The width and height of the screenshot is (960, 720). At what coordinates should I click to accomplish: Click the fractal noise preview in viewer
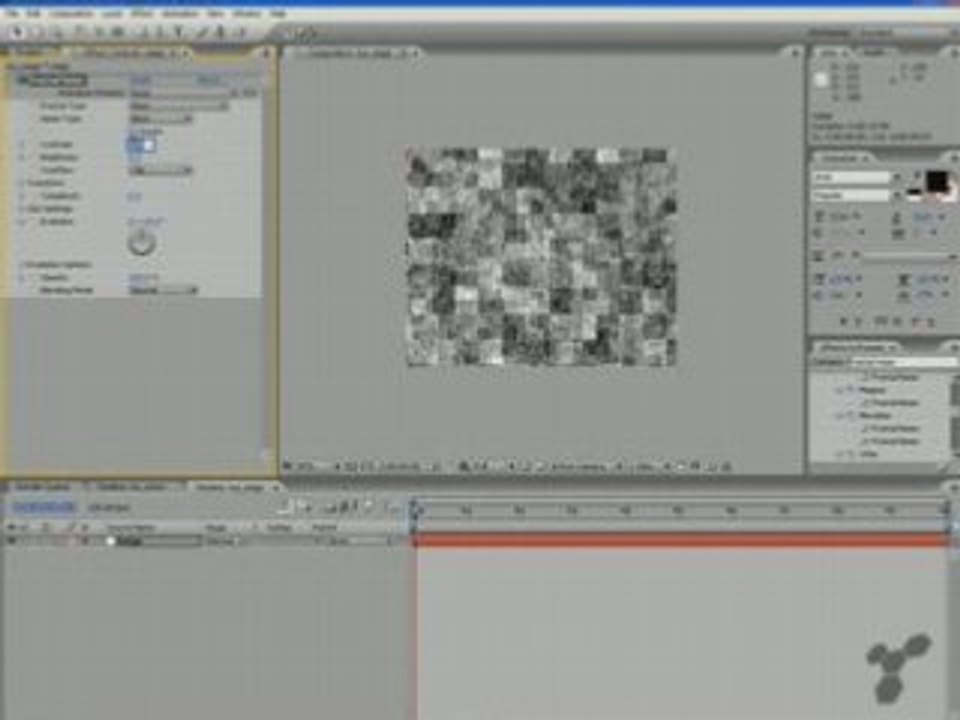click(x=541, y=257)
